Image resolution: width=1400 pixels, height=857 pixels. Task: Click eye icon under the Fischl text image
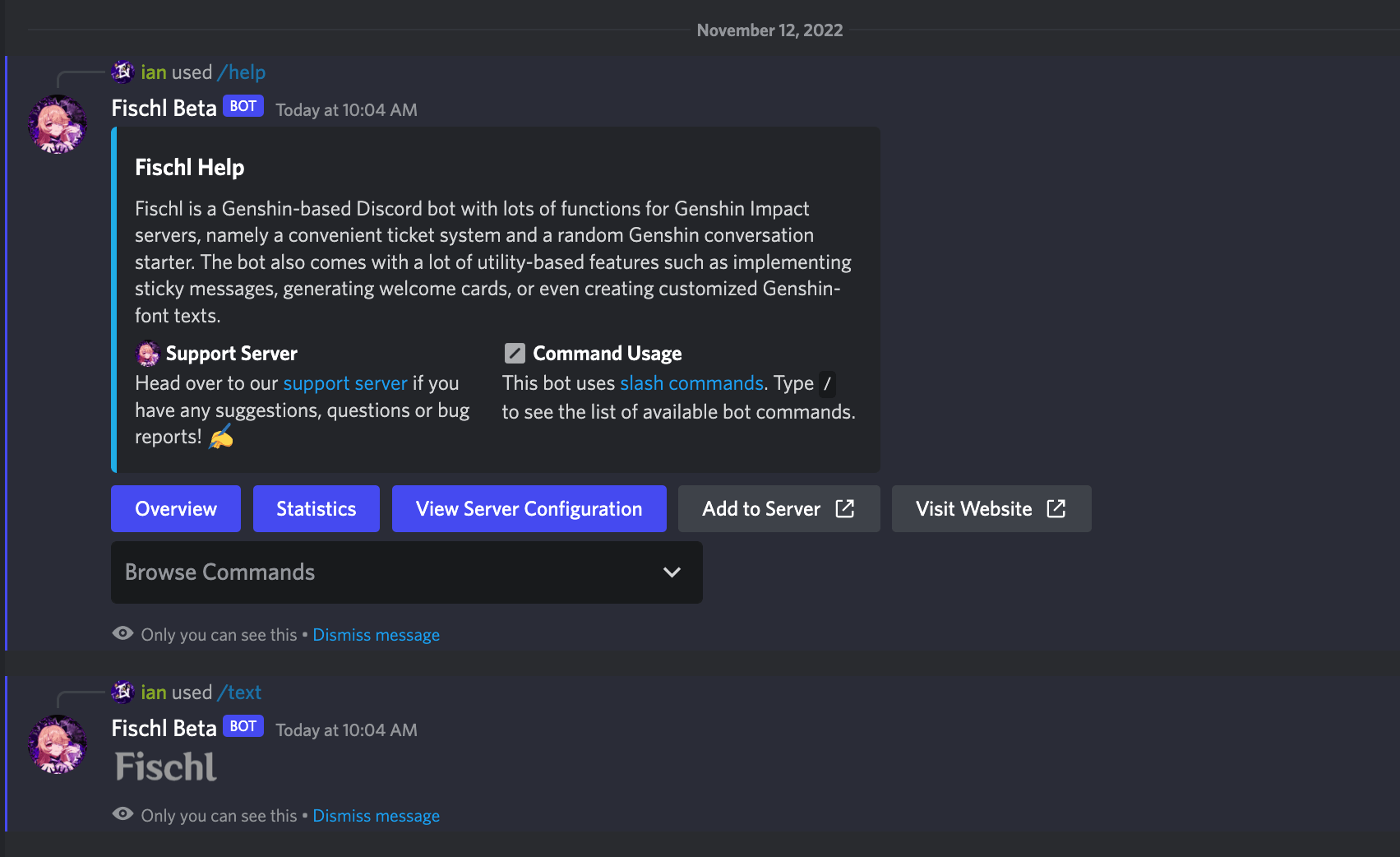point(123,814)
